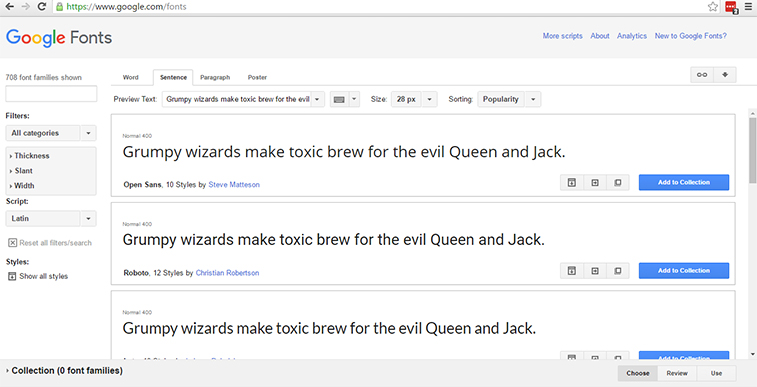Screen dimensions: 757x387
Task: Open Steve Matteson designer link
Action: (x=234, y=184)
